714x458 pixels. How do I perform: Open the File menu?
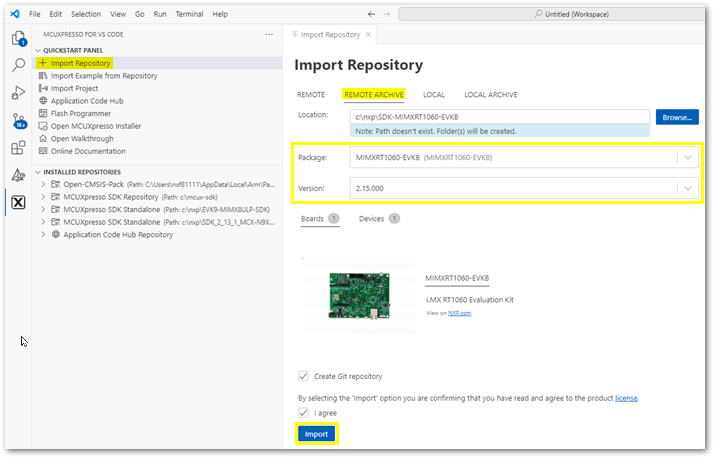tap(35, 14)
